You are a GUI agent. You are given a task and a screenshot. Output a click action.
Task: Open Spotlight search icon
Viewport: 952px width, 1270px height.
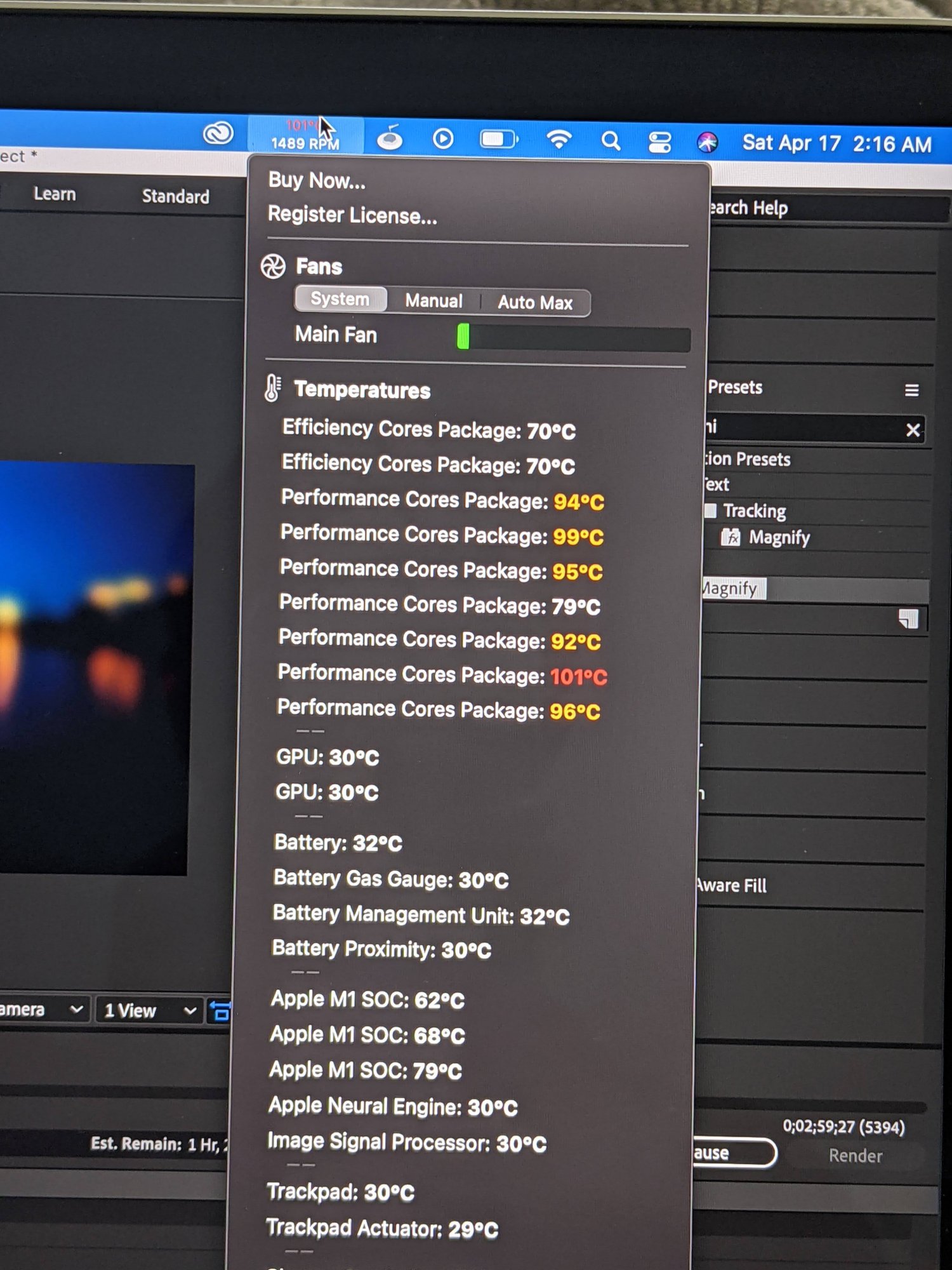pos(611,141)
